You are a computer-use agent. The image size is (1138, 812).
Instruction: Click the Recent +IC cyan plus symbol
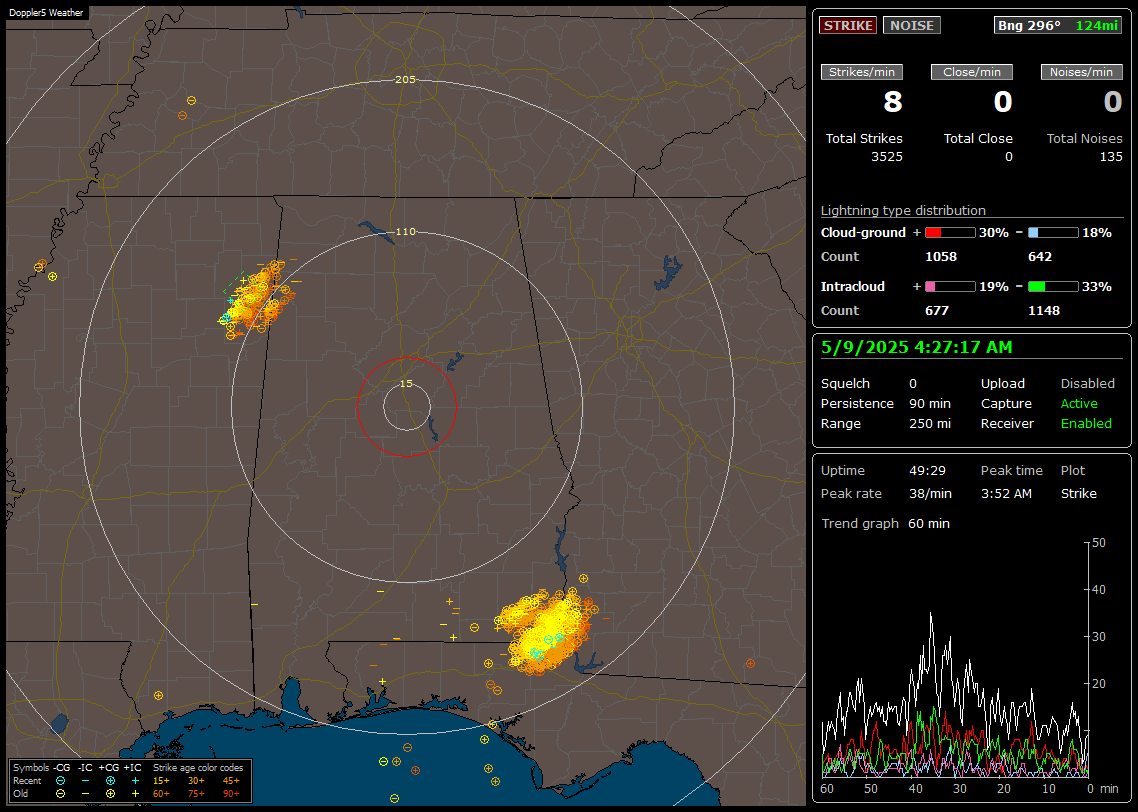click(x=135, y=781)
